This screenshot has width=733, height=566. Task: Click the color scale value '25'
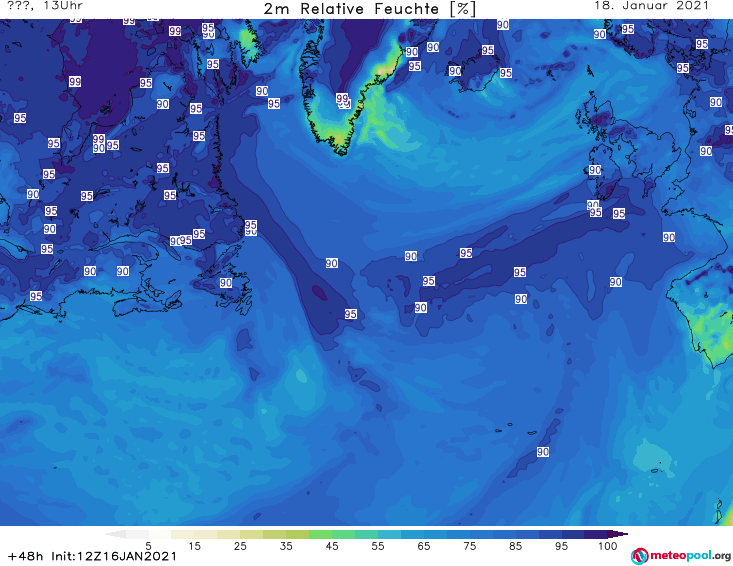pos(240,545)
